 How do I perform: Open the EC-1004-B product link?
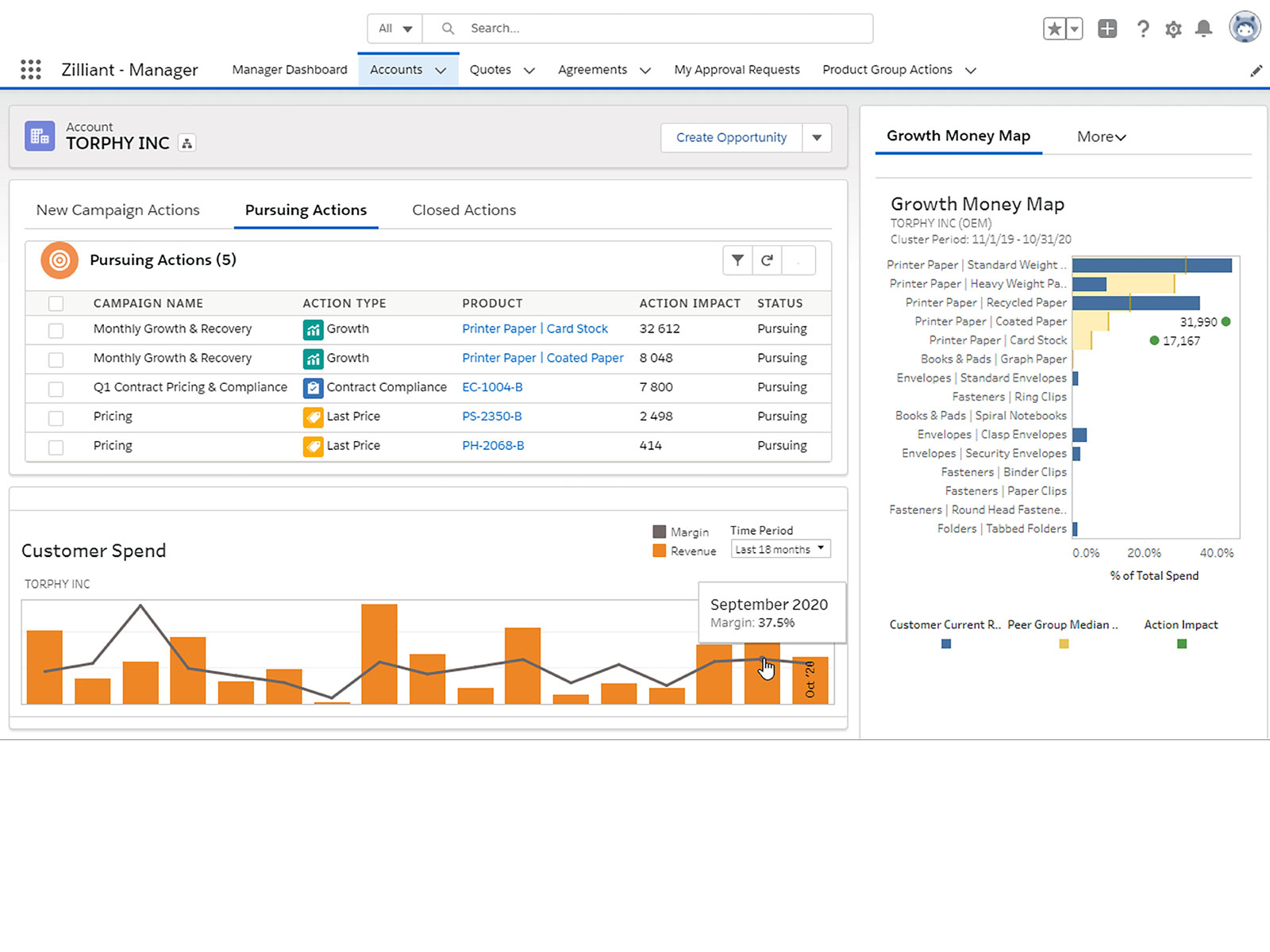pyautogui.click(x=492, y=388)
